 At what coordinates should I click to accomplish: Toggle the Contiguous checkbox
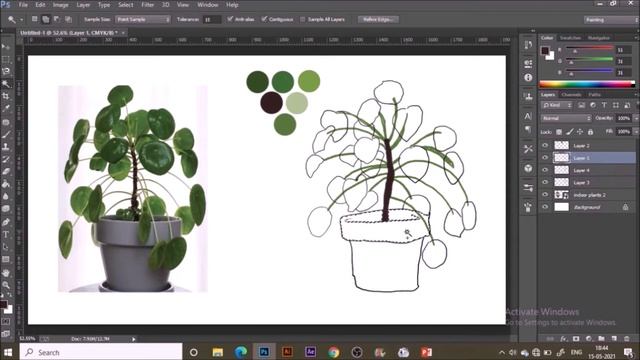pyautogui.click(x=264, y=19)
